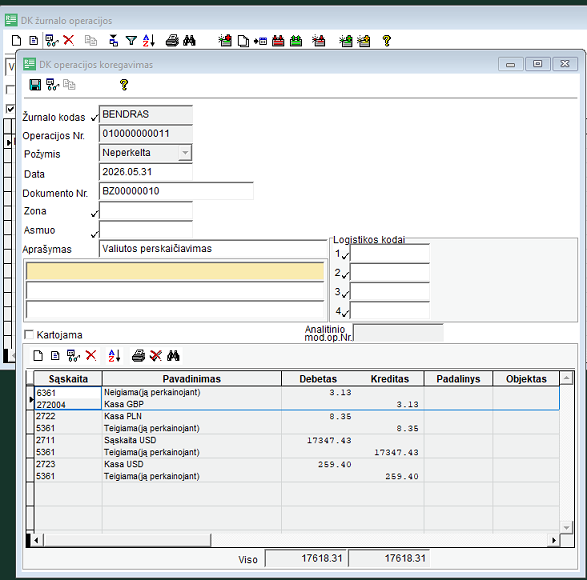Viewport: 587px width, 580px height.
Task: Click the green double-arrow batch icon in journal toolbar
Action: [296, 40]
